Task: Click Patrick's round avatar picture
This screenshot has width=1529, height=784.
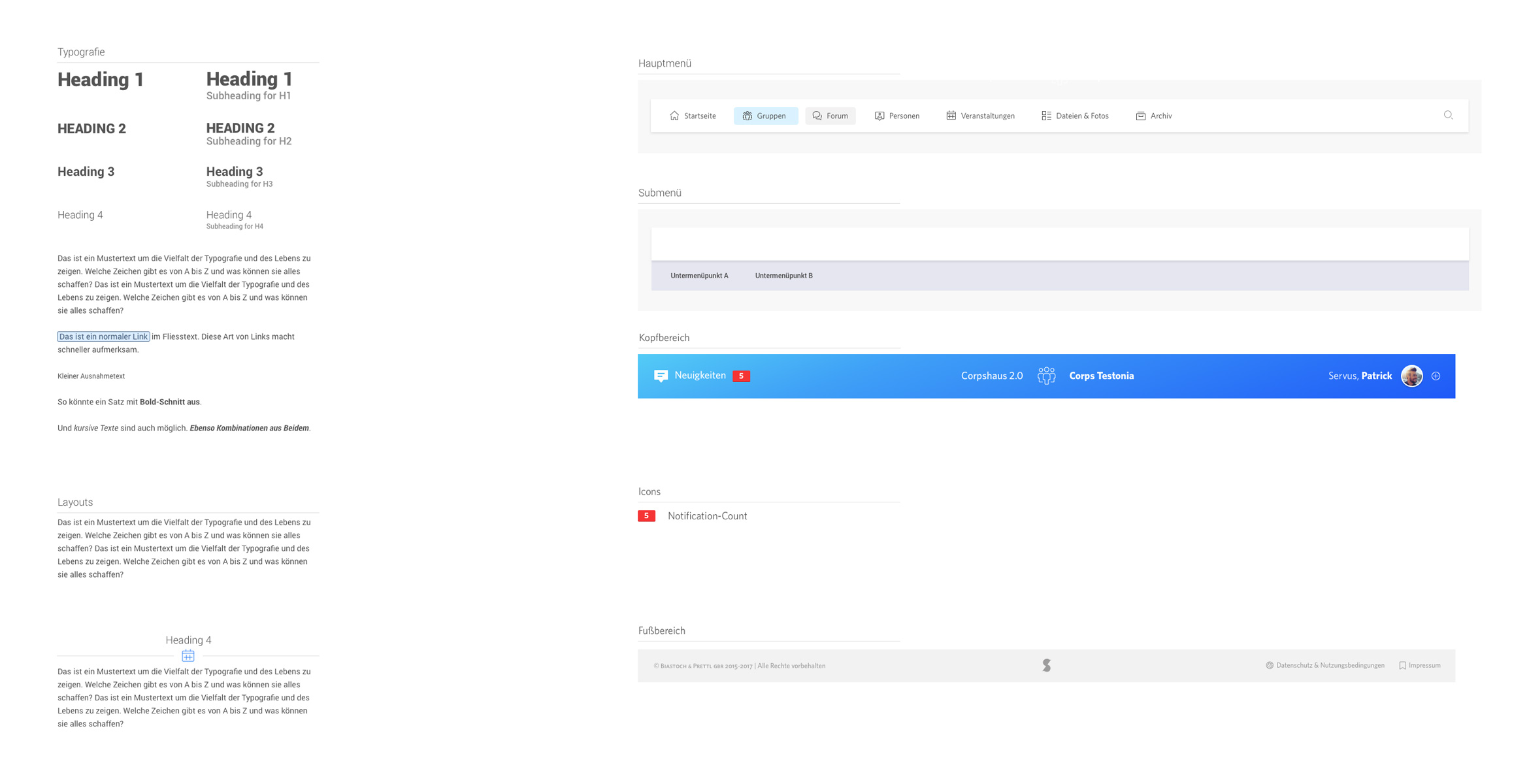Action: (x=1411, y=376)
